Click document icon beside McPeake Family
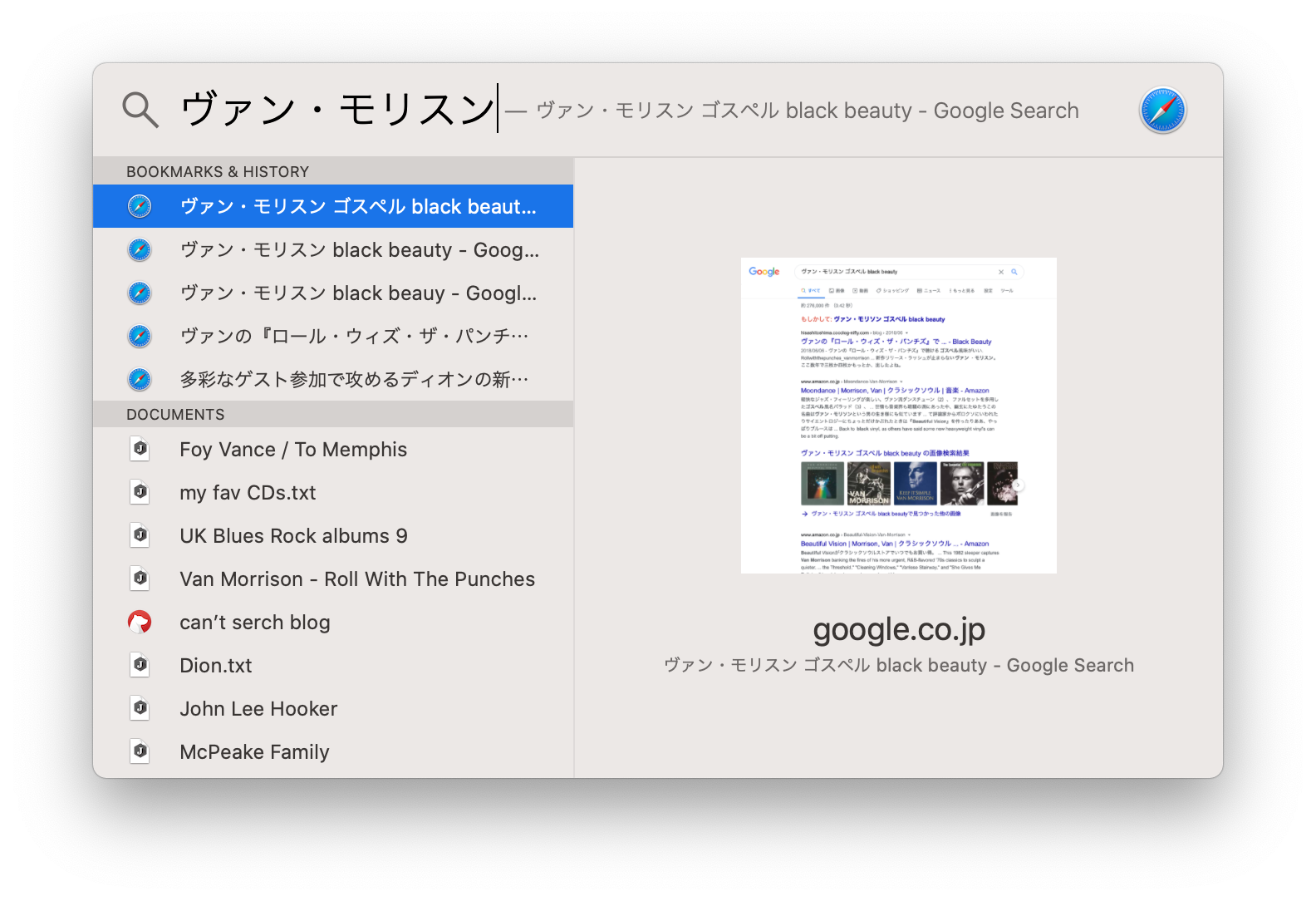Image resolution: width=1316 pixels, height=901 pixels. (140, 751)
